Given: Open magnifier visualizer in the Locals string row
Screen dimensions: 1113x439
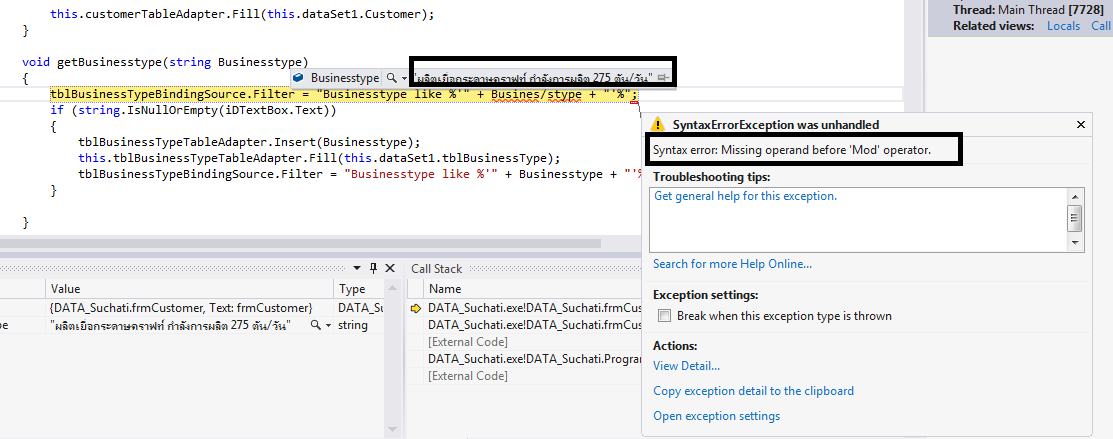Looking at the screenshot, I should pos(315,325).
